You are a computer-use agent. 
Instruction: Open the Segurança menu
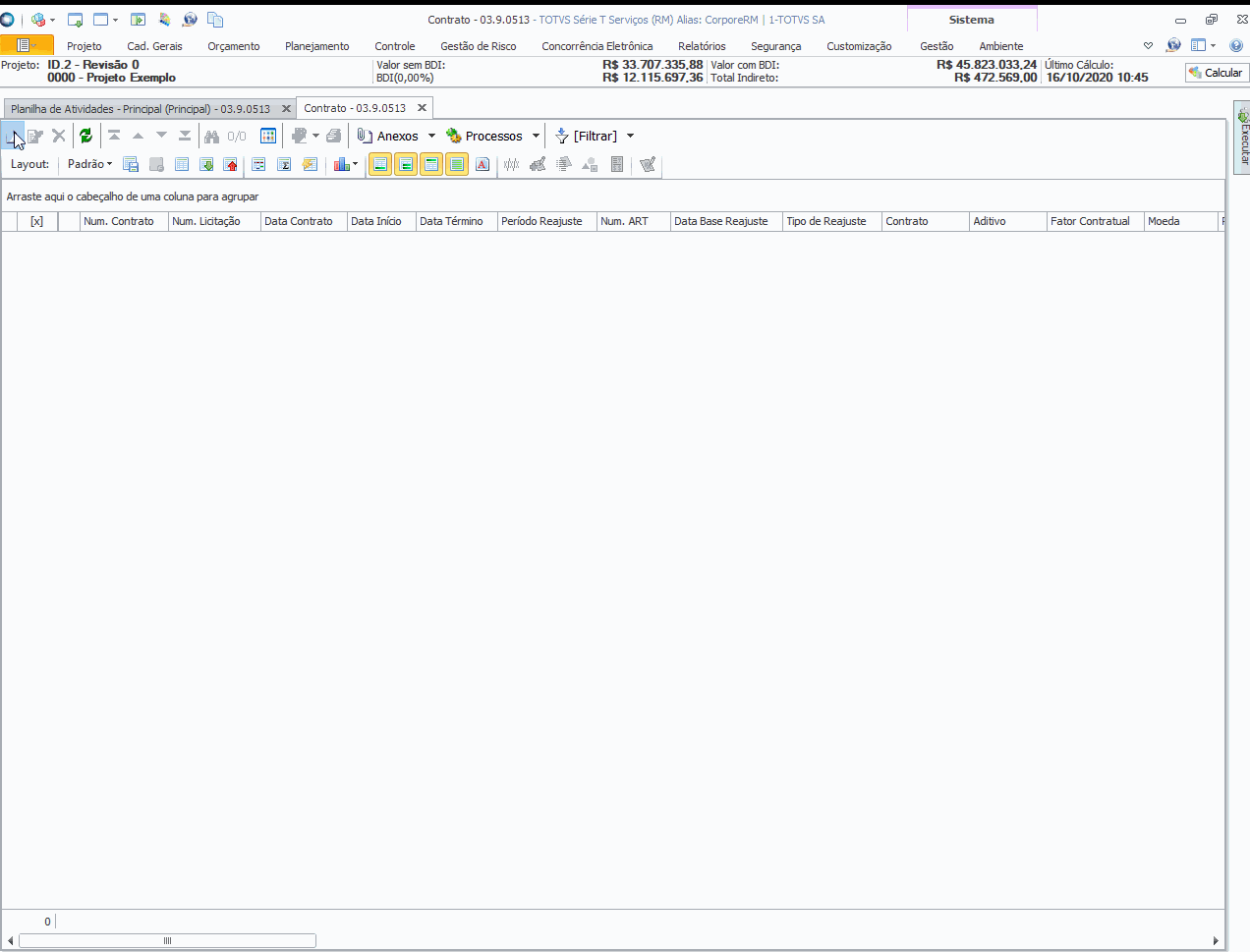click(x=775, y=46)
